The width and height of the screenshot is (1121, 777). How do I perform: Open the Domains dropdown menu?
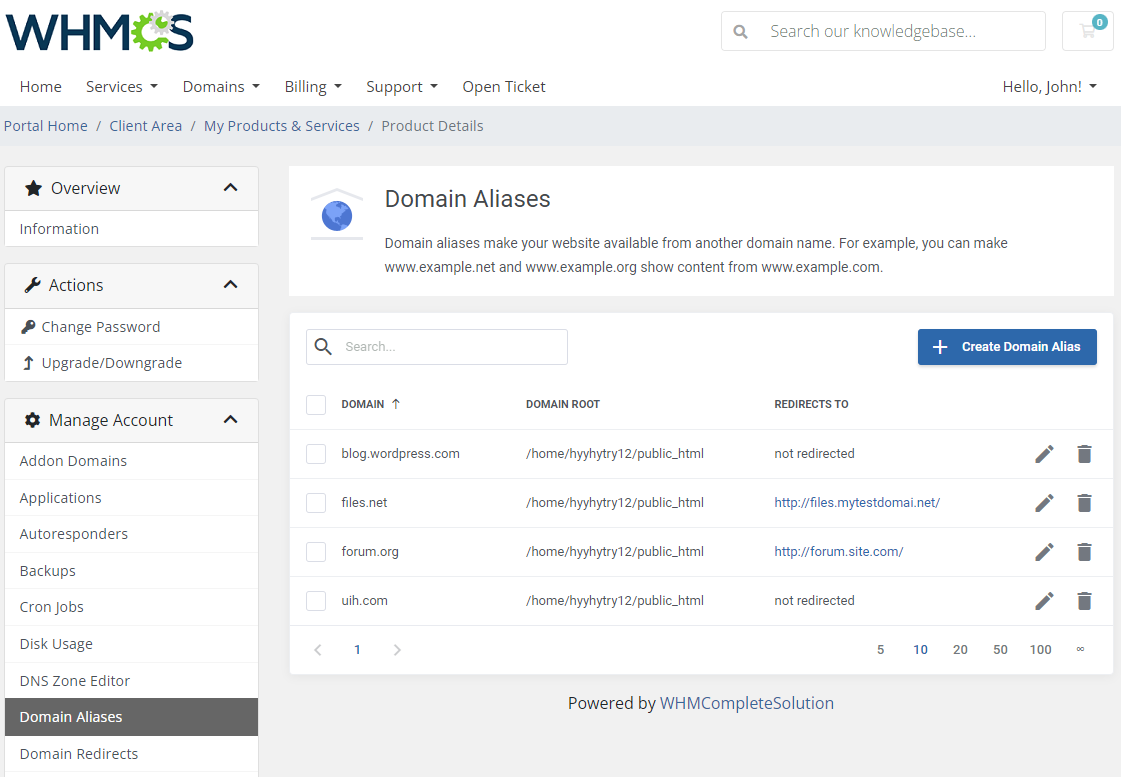click(x=221, y=86)
